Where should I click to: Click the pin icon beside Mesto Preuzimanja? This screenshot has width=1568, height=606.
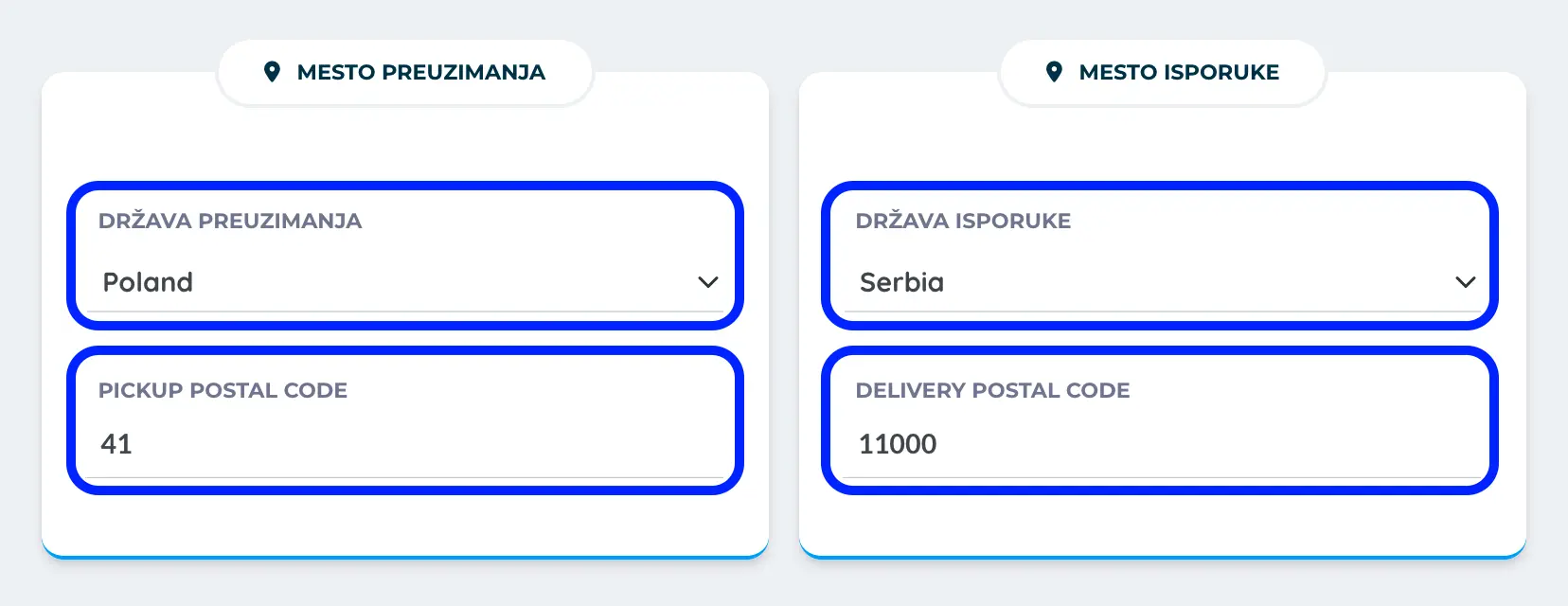272,72
